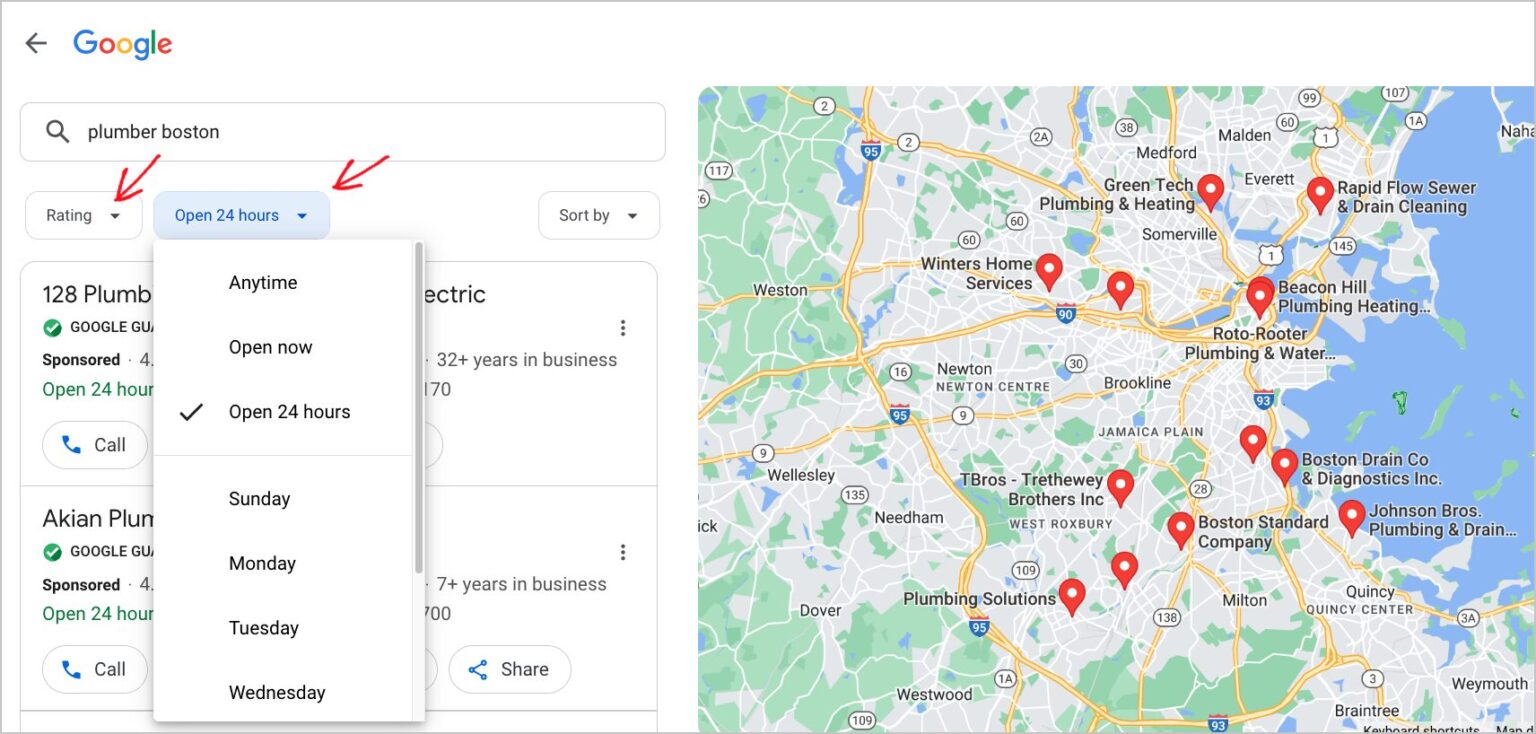Select the Anytime filter option
Screen dimensions: 1536x734
(263, 282)
